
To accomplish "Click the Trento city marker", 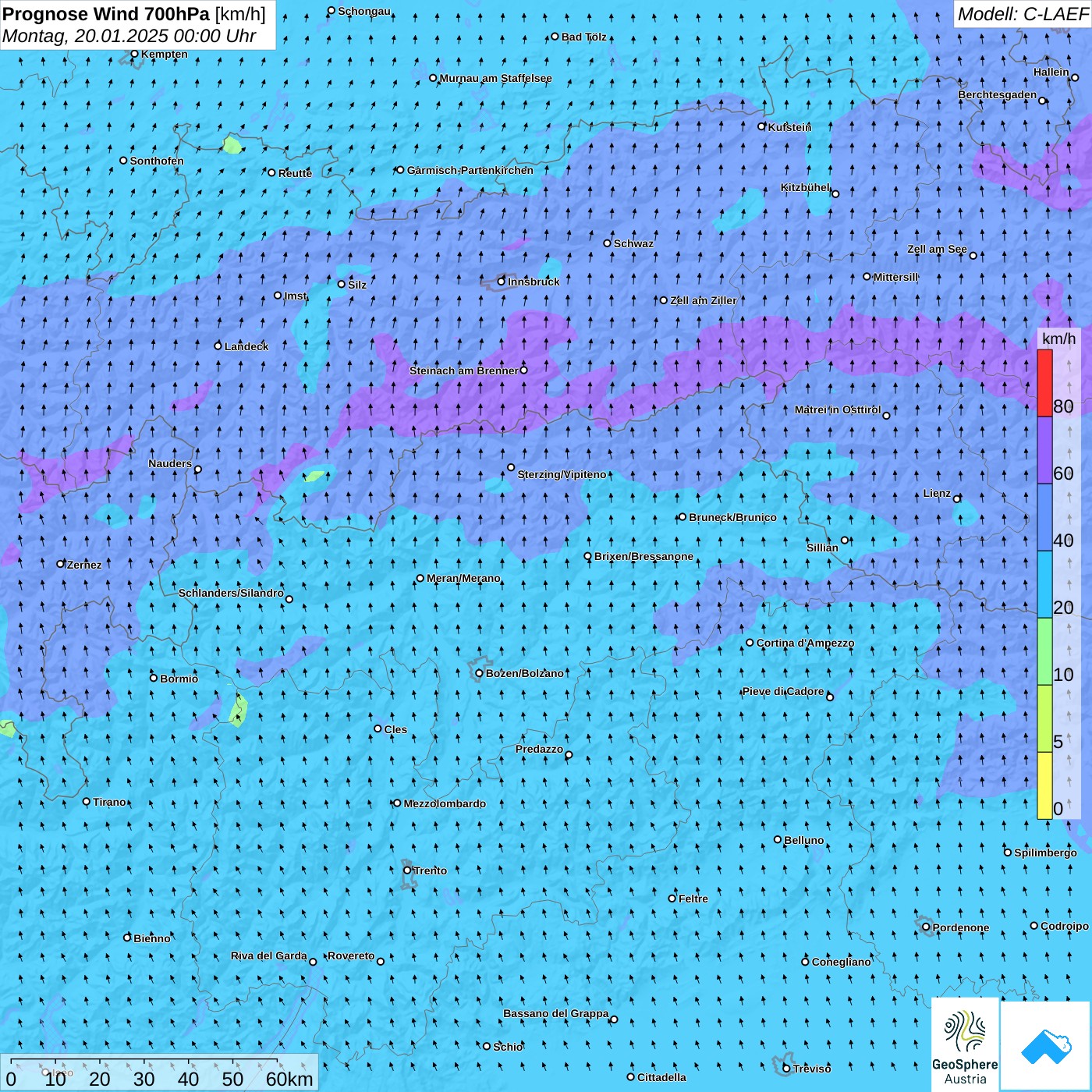I will [x=407, y=870].
